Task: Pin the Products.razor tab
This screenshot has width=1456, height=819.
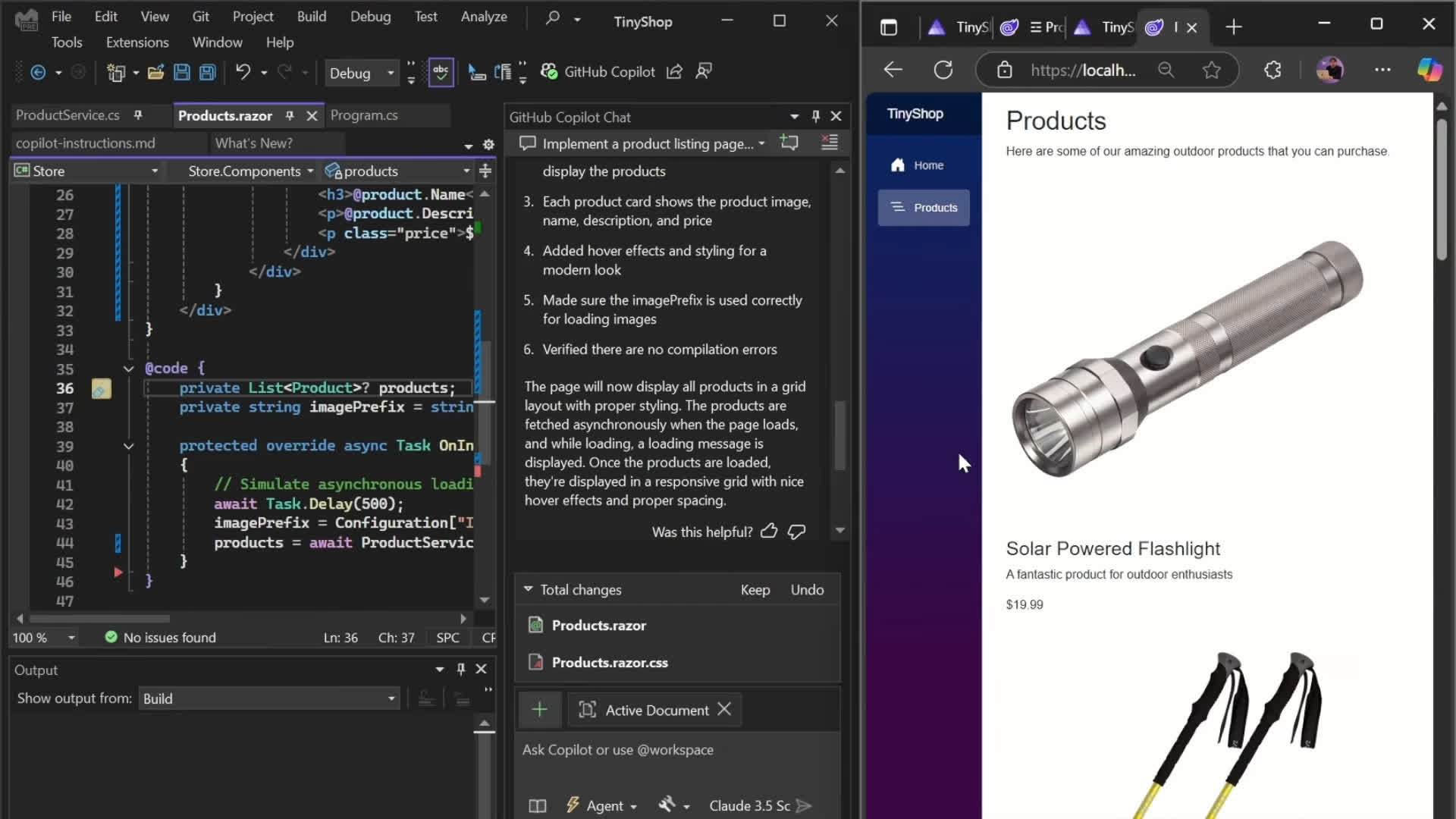Action: point(290,115)
